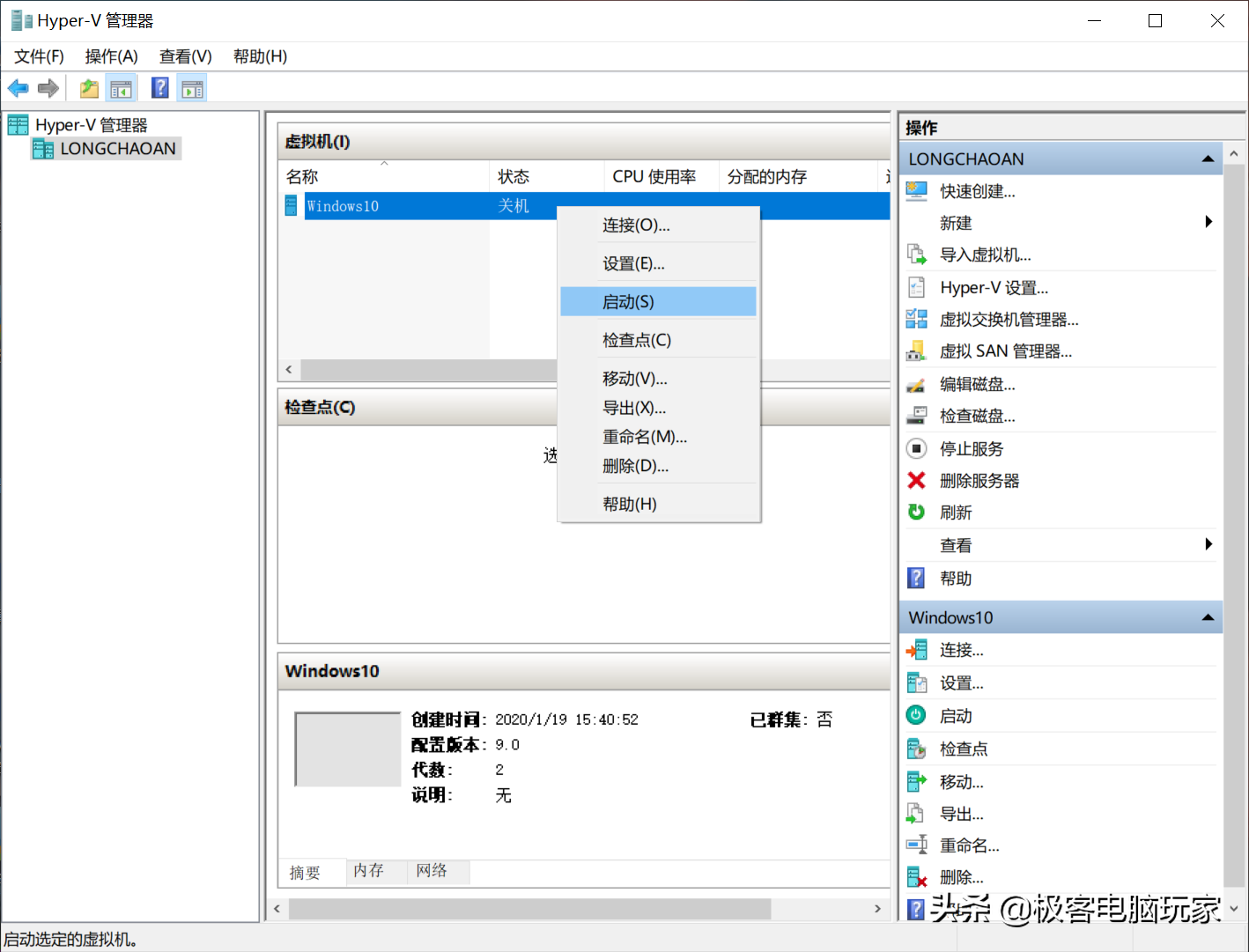Sort by 状态 column header

pyautogui.click(x=546, y=176)
